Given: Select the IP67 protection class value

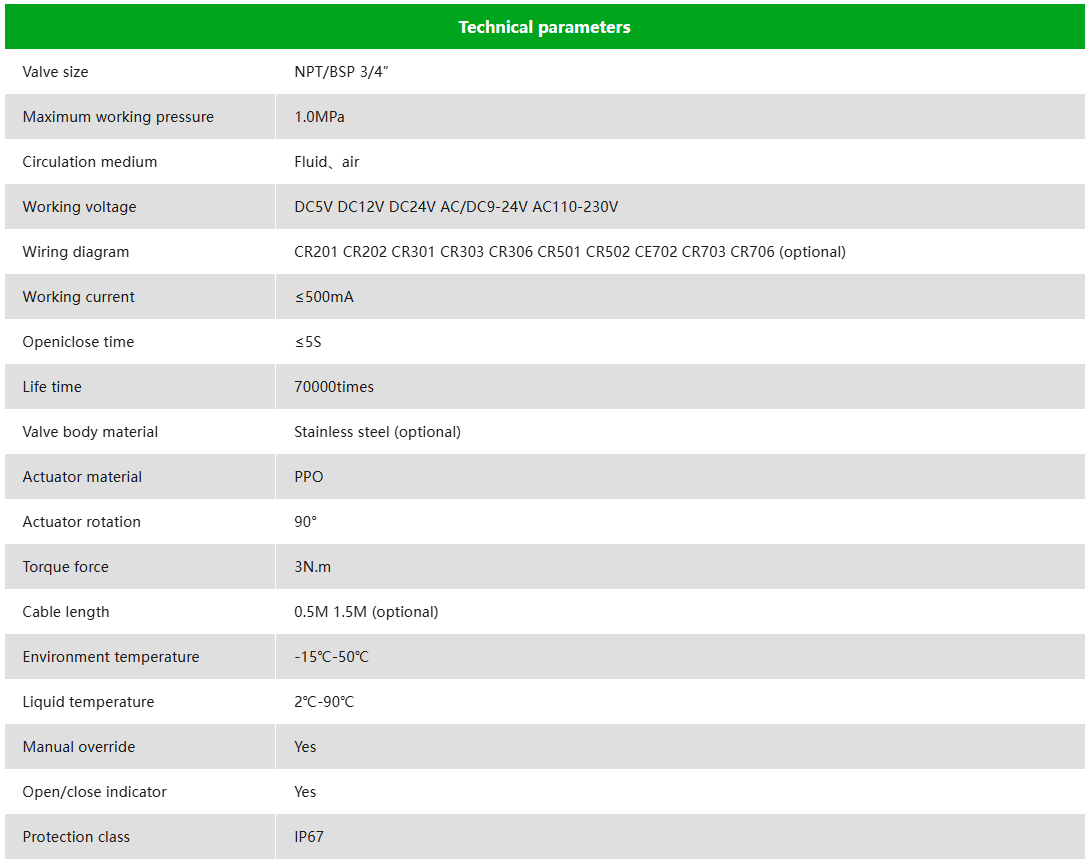Looking at the screenshot, I should click(309, 837).
